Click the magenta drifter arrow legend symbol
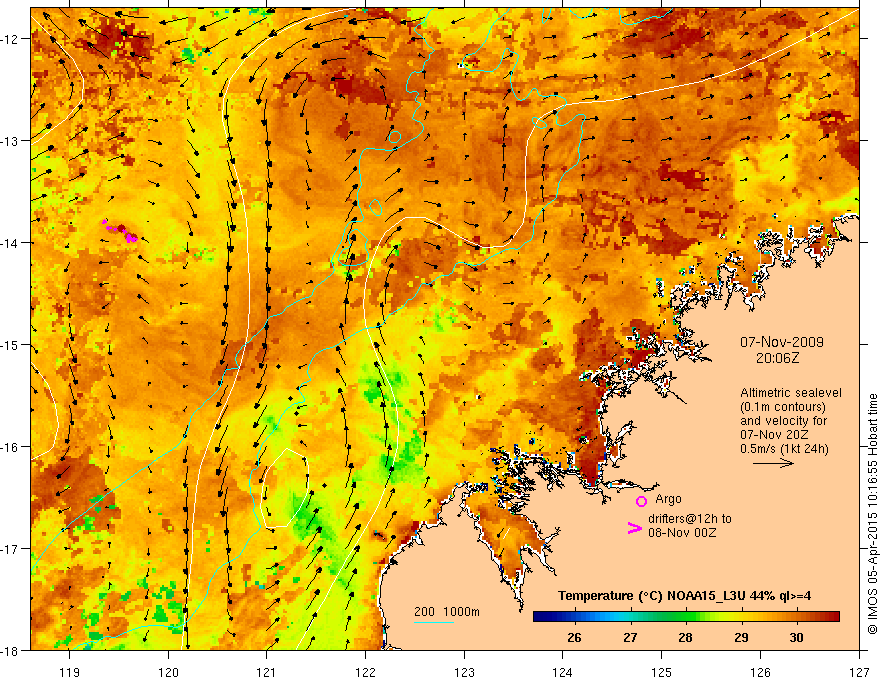880x680 pixels. (x=634, y=528)
